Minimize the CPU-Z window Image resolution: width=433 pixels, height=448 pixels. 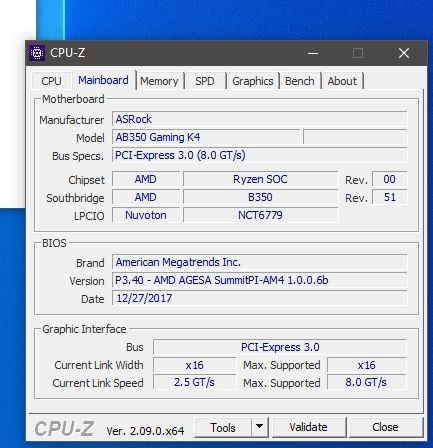tap(313, 53)
